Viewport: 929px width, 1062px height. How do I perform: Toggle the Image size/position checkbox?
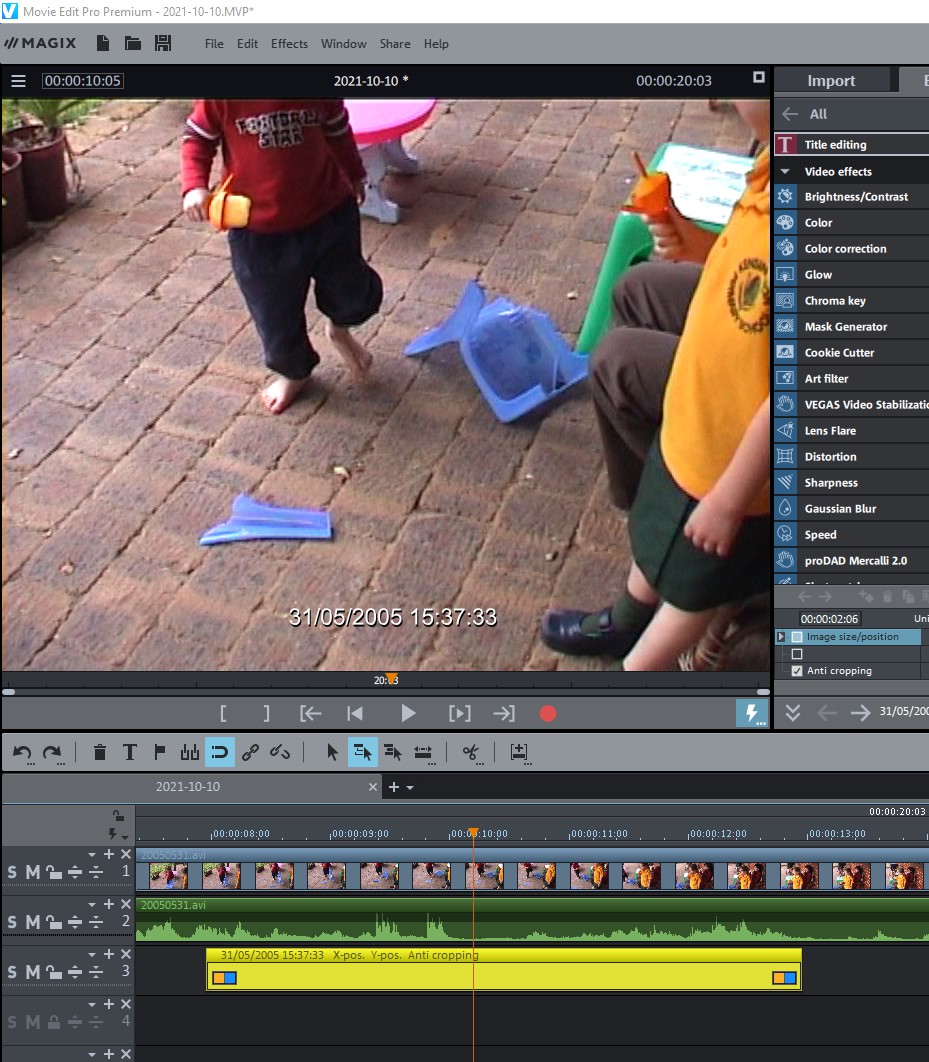tap(797, 637)
